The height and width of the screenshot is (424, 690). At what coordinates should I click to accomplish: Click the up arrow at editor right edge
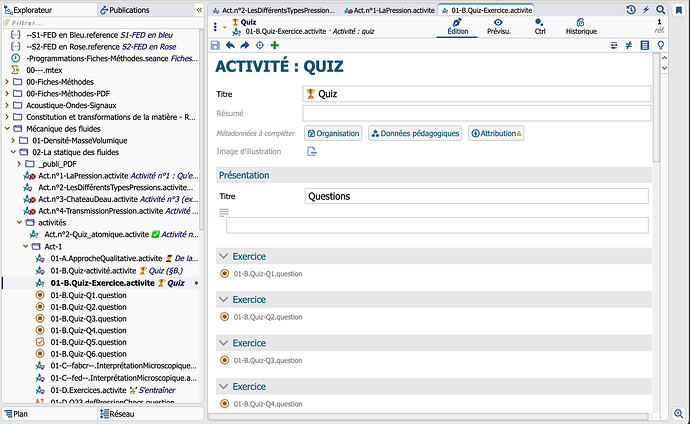tap(664, 58)
